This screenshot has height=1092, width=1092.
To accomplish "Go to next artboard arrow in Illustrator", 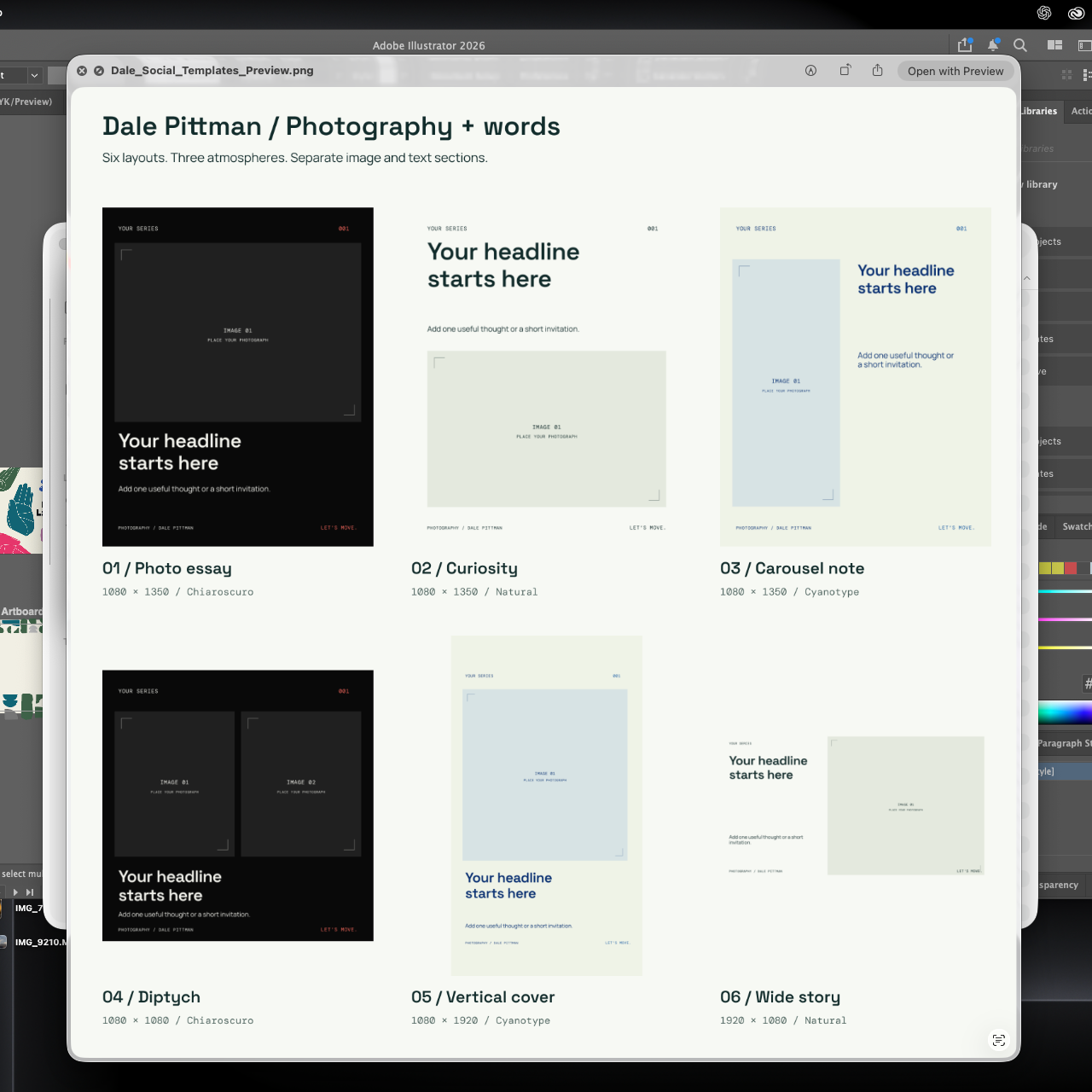I will click(x=15, y=892).
